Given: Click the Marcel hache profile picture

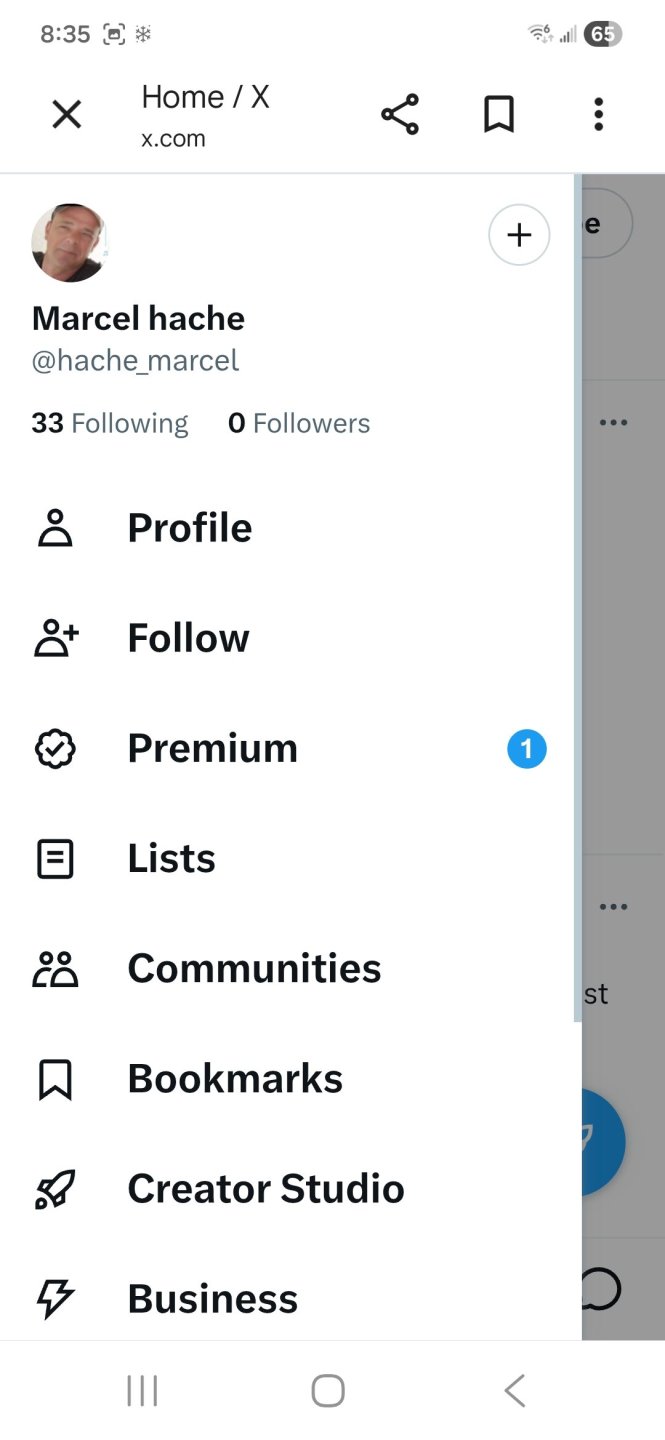Looking at the screenshot, I should 69,243.
